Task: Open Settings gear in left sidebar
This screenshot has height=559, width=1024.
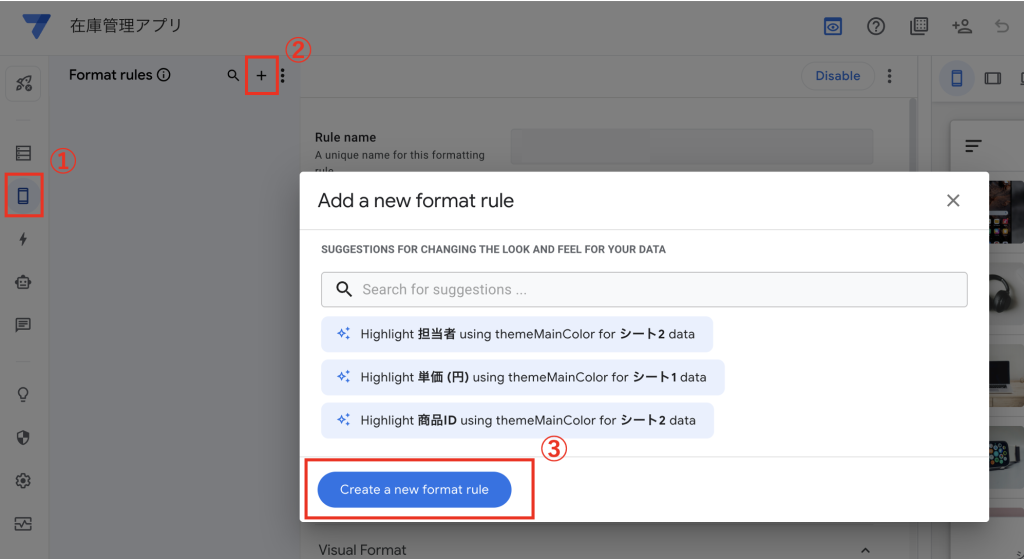Action: [x=23, y=481]
